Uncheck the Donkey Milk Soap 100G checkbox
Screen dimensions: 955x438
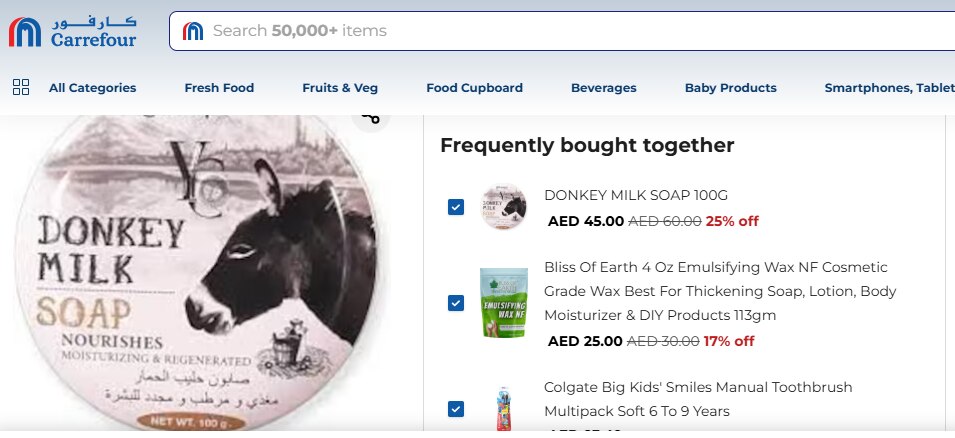click(x=456, y=207)
